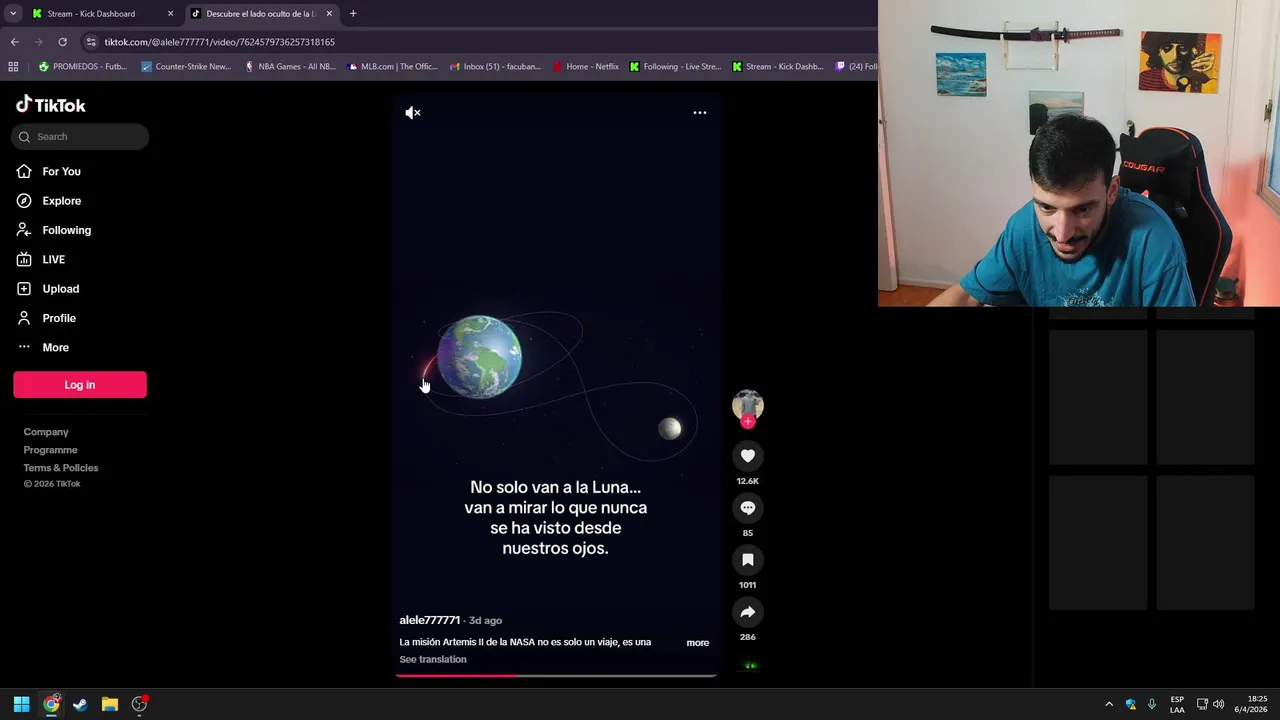Open the Following - Live Streams Kick bookmark
Screen dimensions: 1280x720
(675, 67)
